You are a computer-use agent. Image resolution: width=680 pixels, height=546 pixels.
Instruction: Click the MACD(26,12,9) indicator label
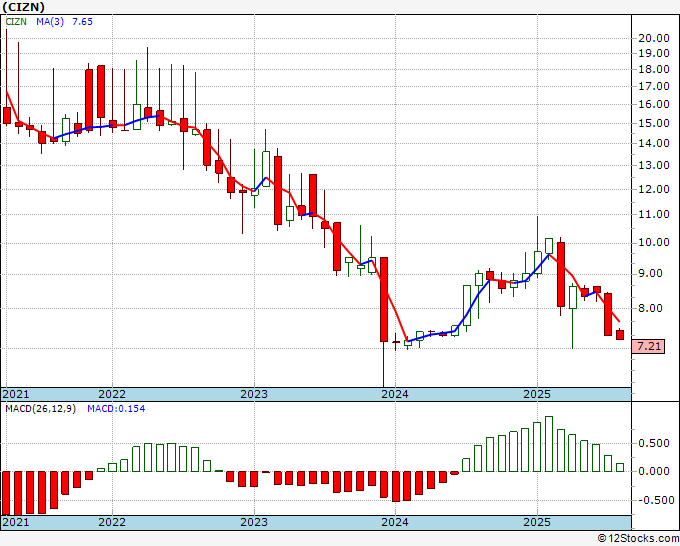tap(40, 409)
